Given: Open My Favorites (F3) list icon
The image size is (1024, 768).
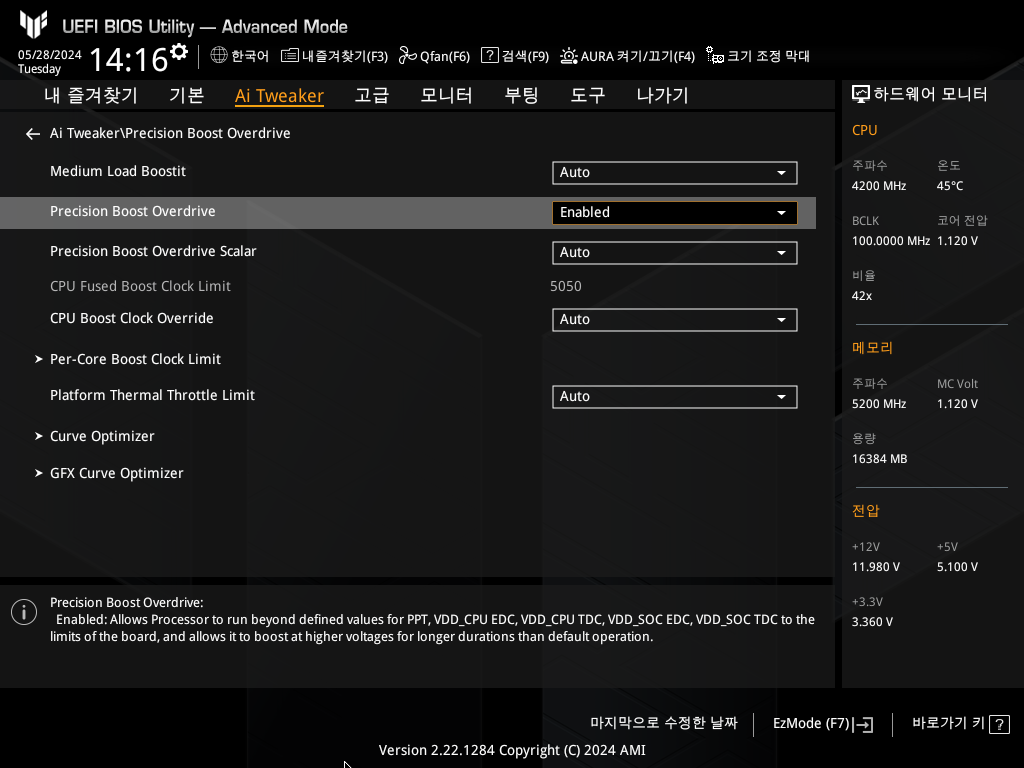Looking at the screenshot, I should [289, 56].
